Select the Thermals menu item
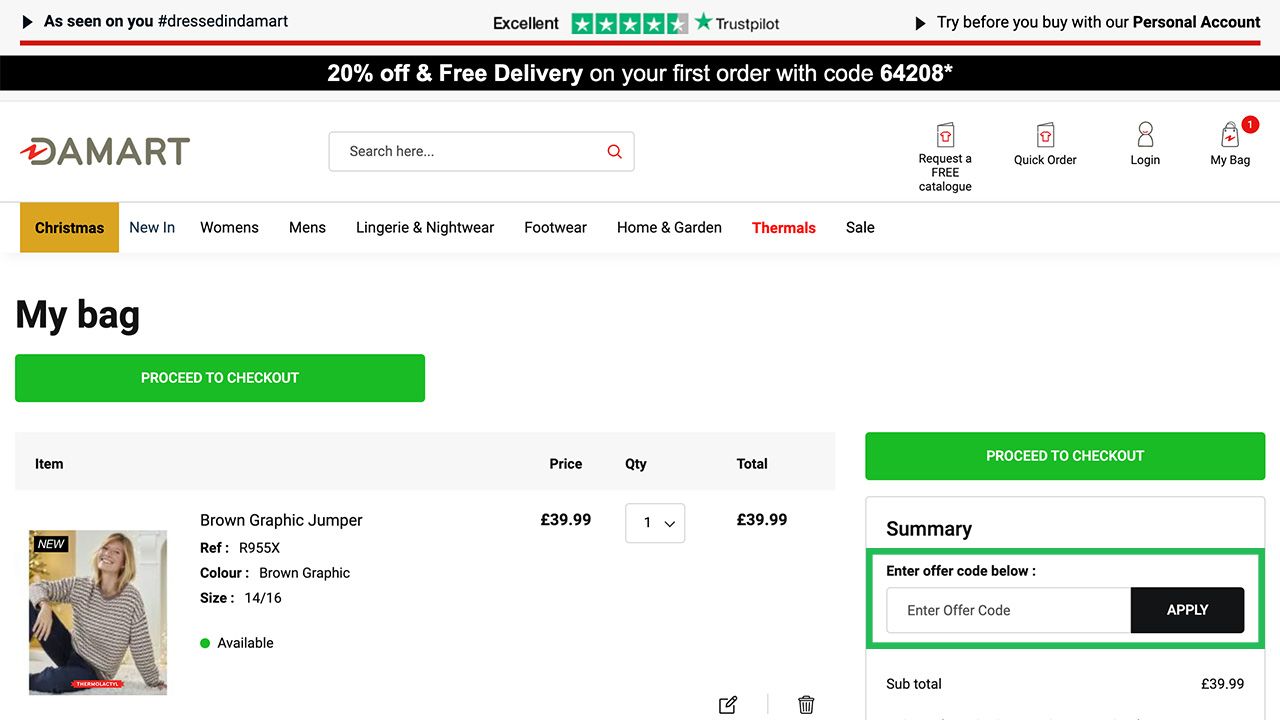Image resolution: width=1280 pixels, height=720 pixels. (783, 228)
